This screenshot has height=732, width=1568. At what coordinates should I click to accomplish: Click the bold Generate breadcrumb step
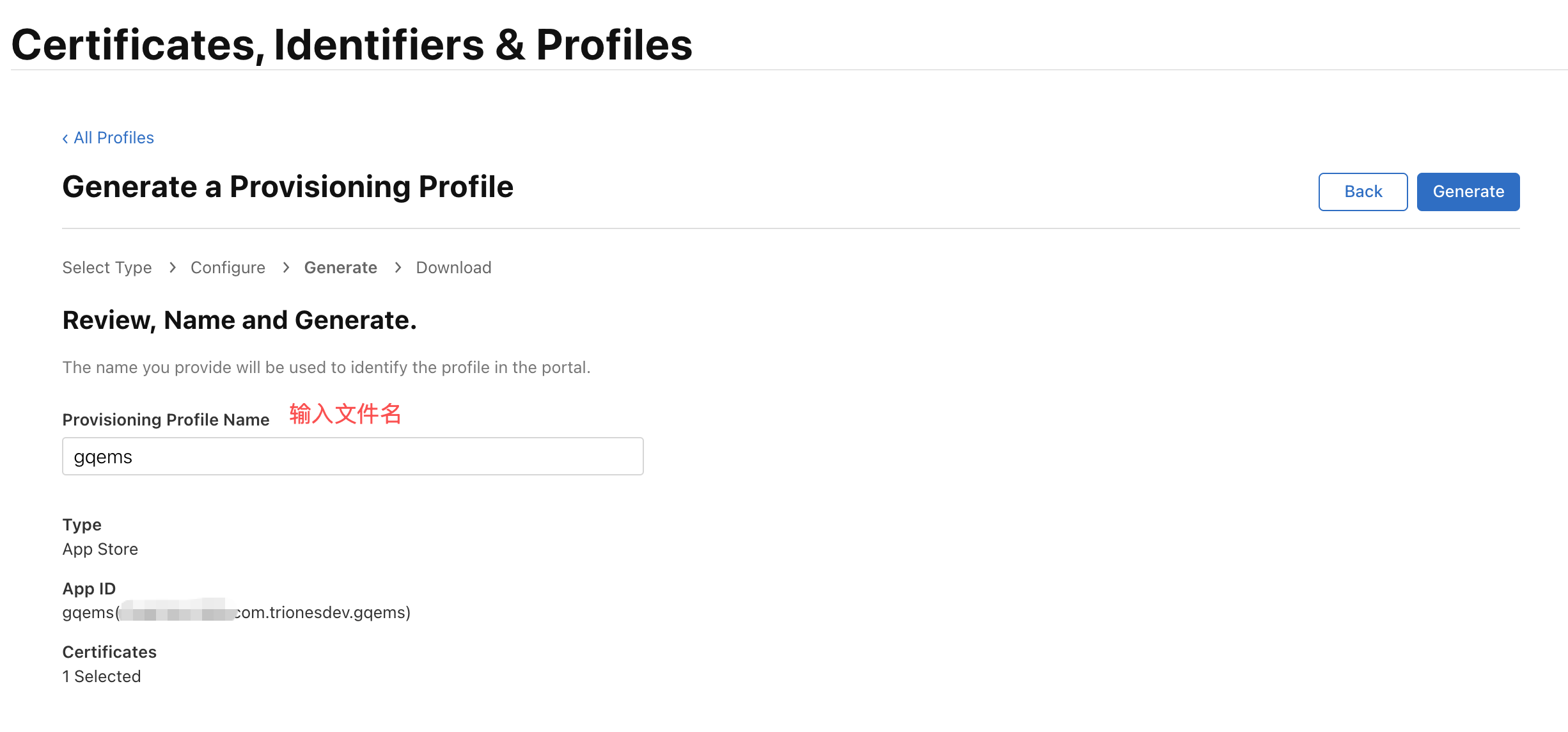(x=340, y=267)
